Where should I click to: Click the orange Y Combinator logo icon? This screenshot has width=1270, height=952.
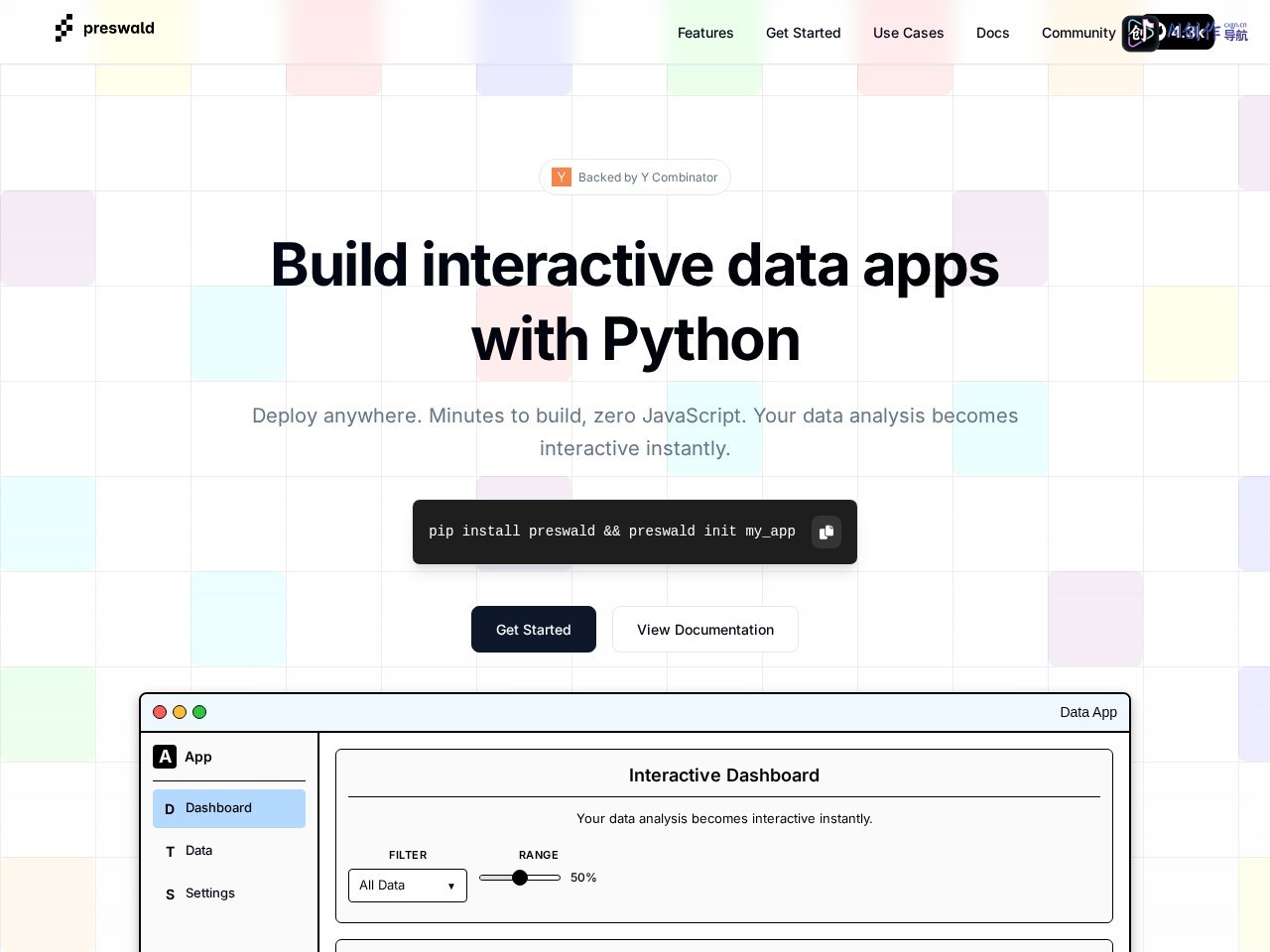pyautogui.click(x=562, y=177)
